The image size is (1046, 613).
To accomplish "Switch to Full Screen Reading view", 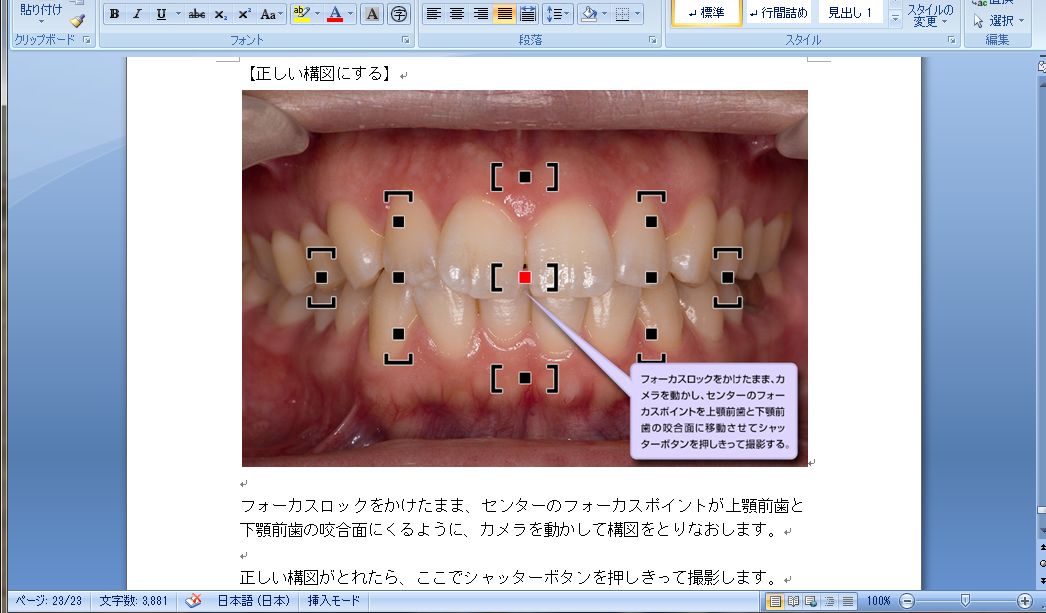I will coord(793,601).
